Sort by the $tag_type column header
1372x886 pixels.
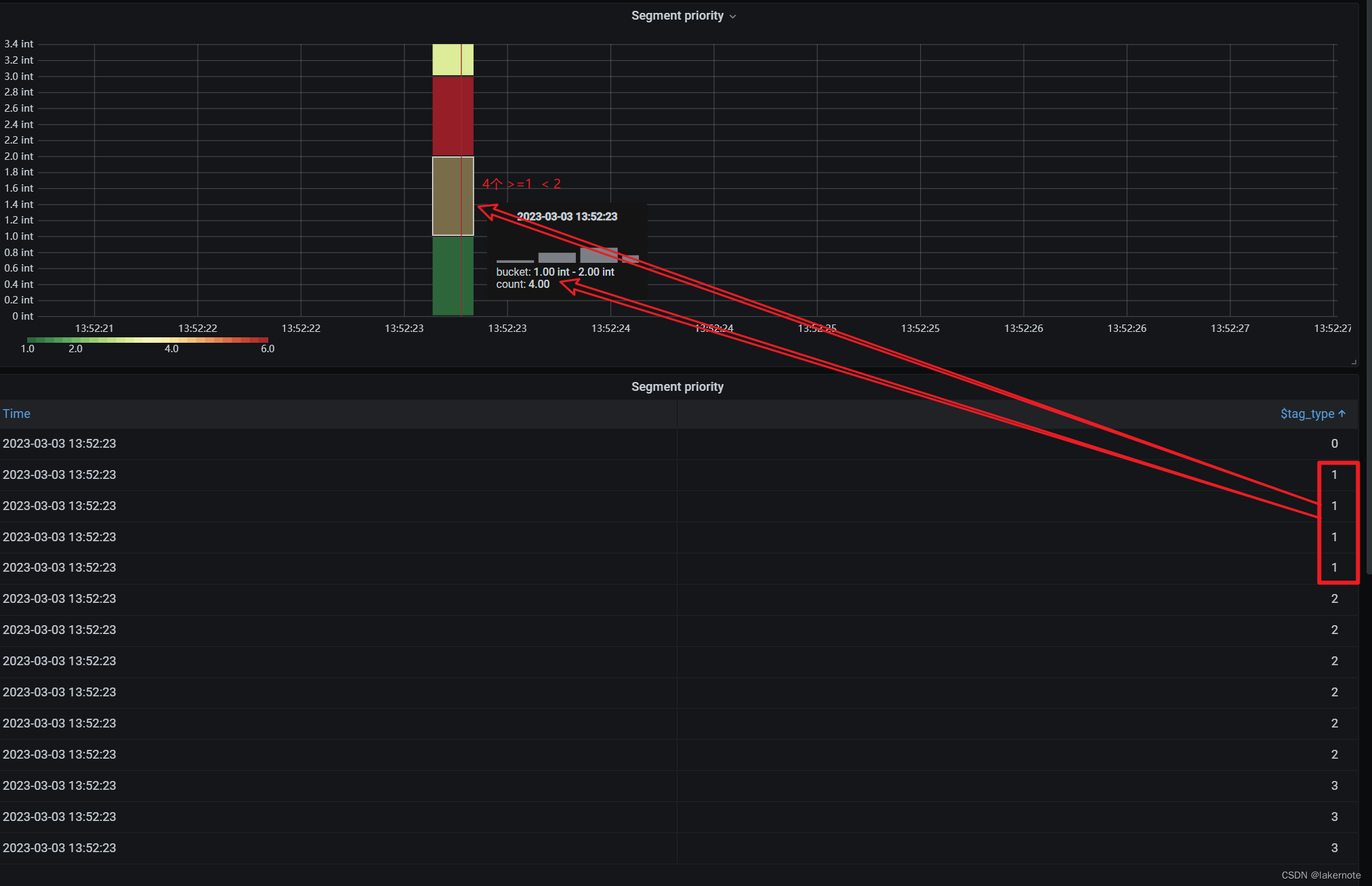pos(1307,414)
